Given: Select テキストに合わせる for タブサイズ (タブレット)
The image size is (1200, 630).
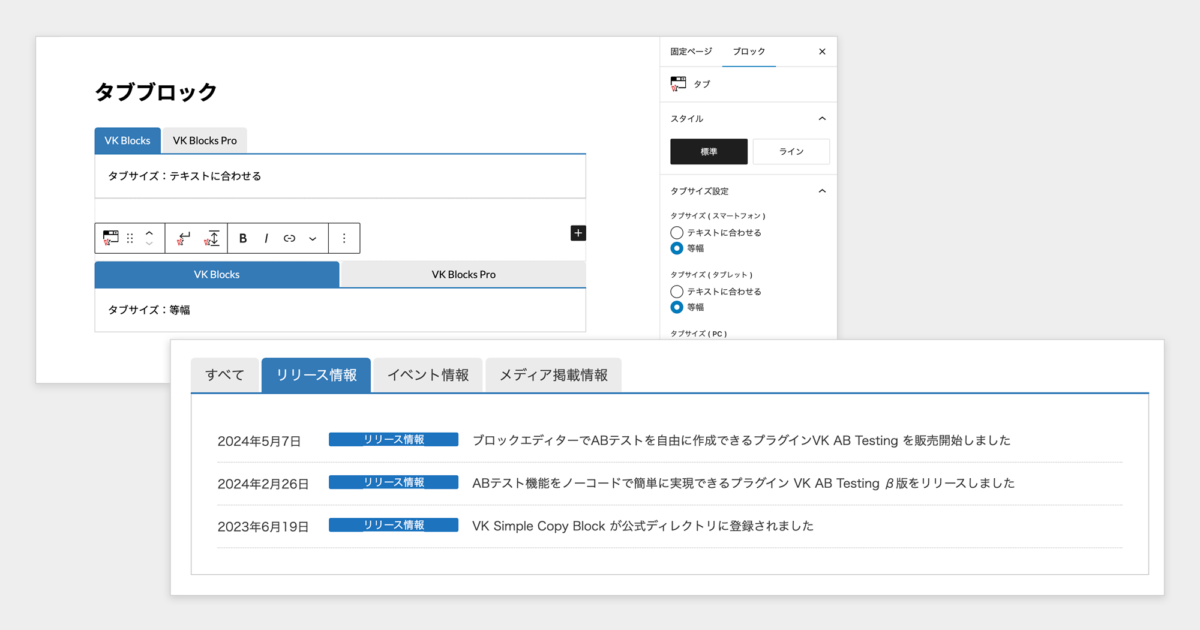Looking at the screenshot, I should (677, 291).
